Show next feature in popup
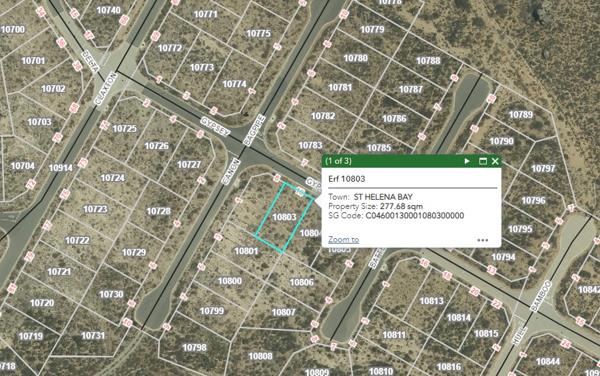Image resolution: width=600 pixels, height=376 pixels. [x=467, y=161]
